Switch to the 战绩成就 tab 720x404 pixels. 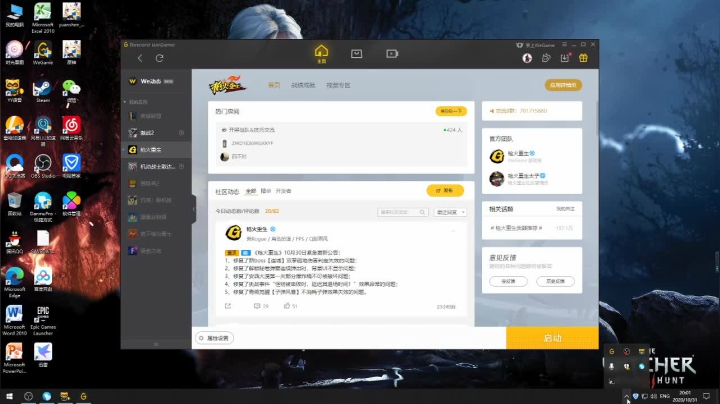point(303,85)
